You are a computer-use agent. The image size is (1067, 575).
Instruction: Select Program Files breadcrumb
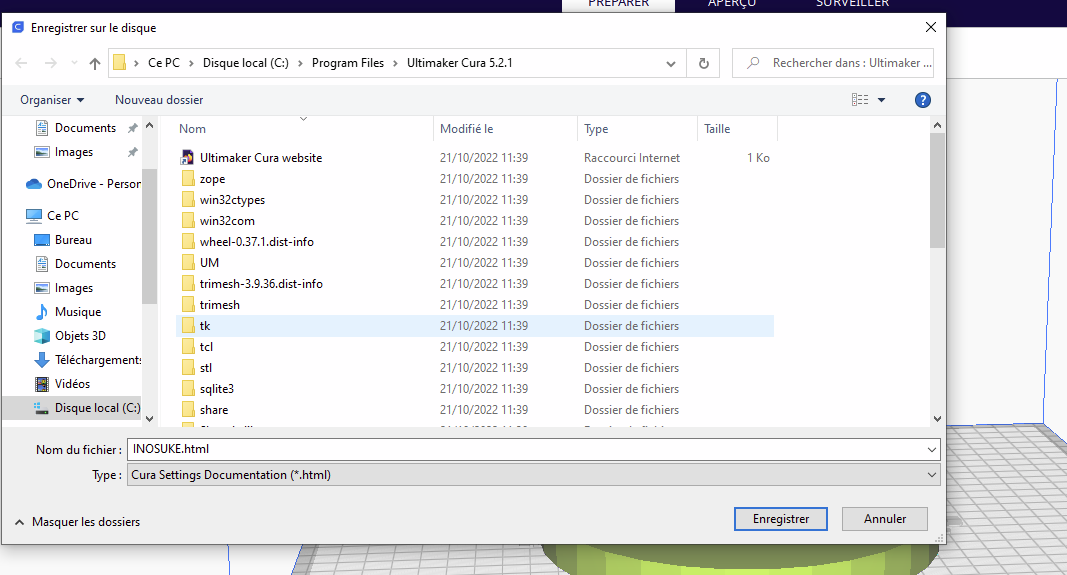[348, 63]
